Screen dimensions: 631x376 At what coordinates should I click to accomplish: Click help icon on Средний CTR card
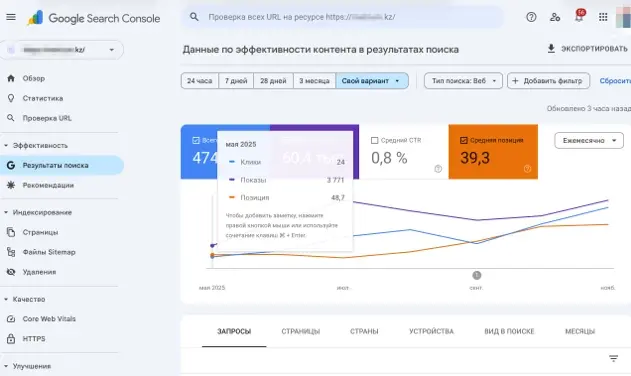[438, 169]
